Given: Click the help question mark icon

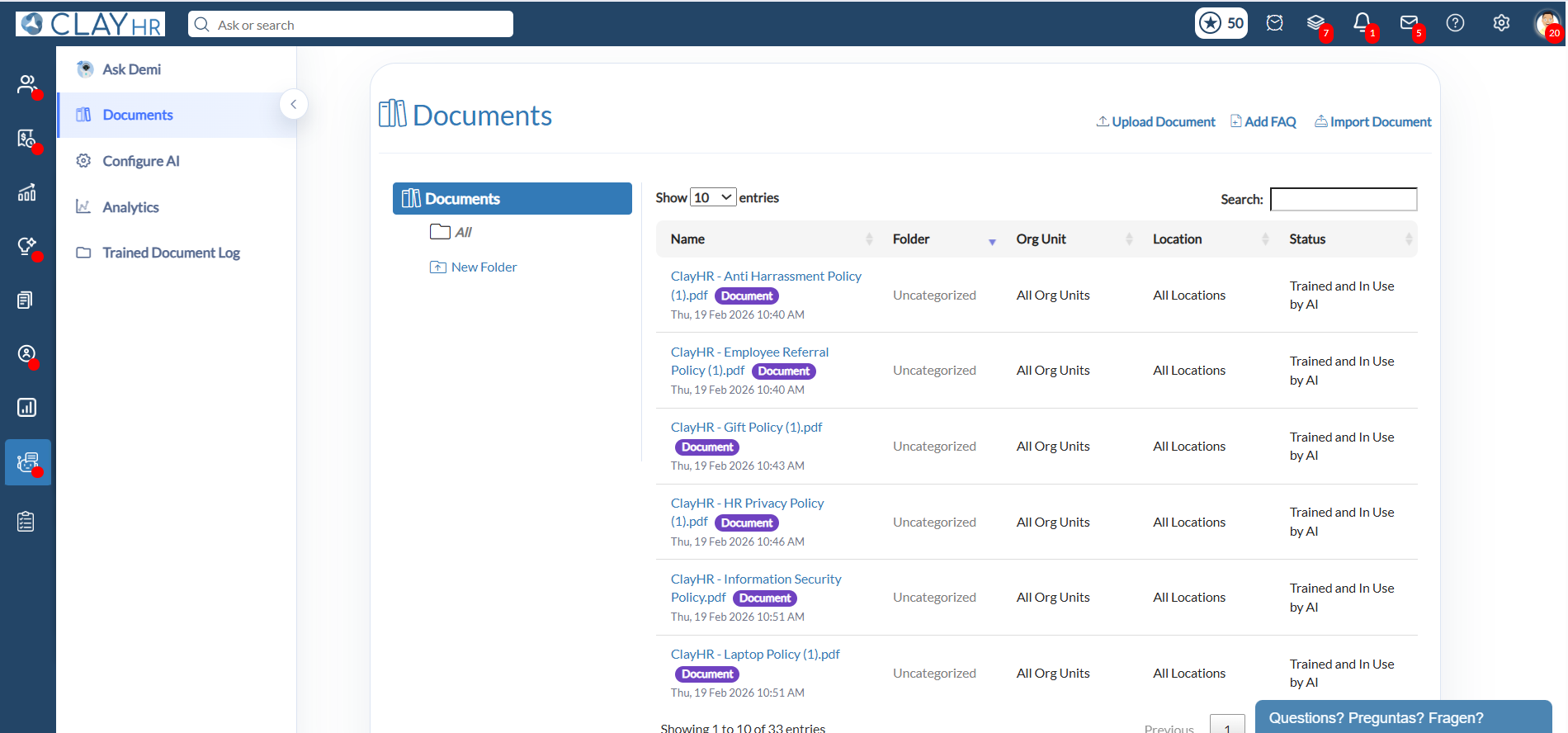Looking at the screenshot, I should click(x=1455, y=23).
